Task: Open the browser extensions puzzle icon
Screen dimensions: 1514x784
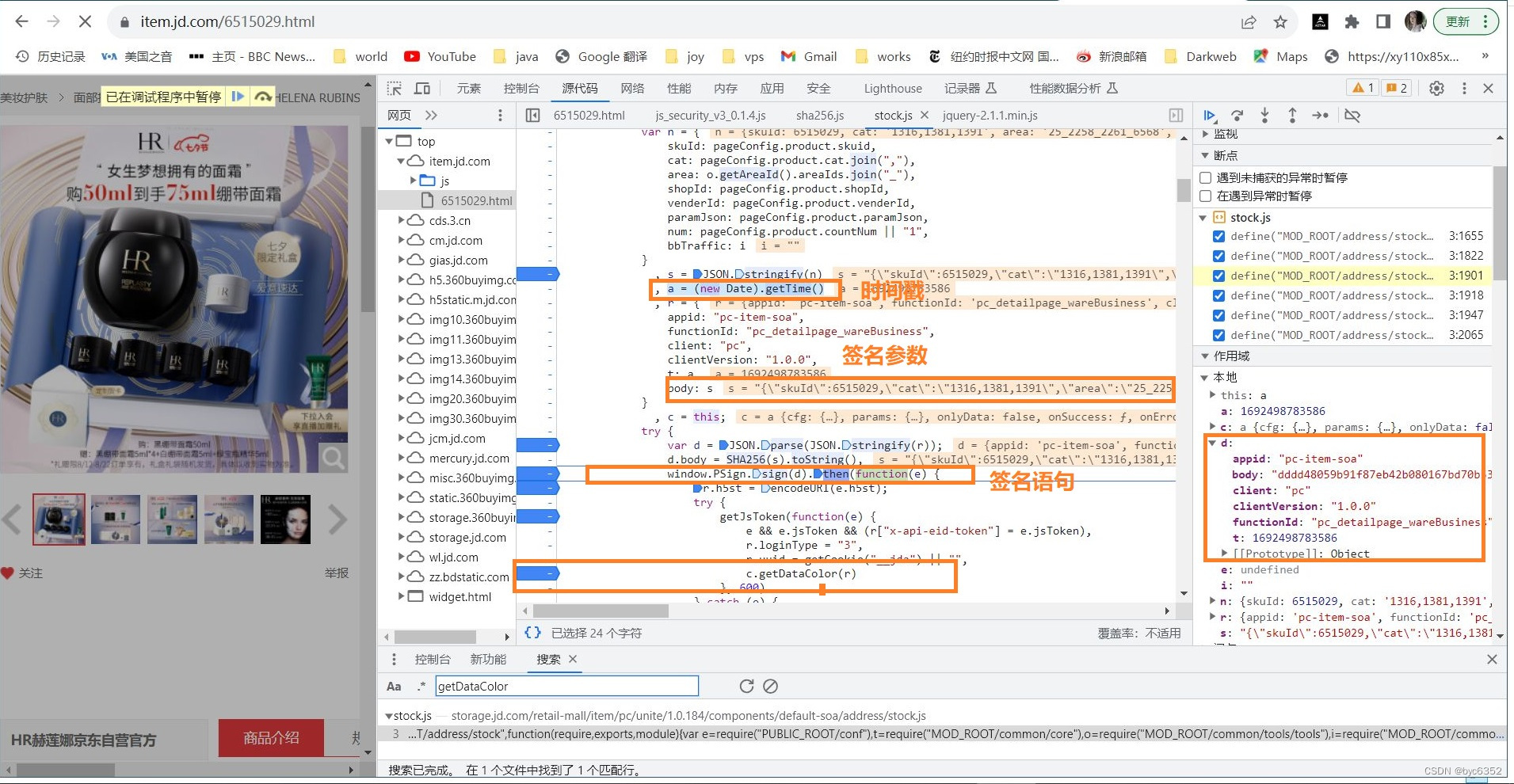Action: tap(1352, 22)
